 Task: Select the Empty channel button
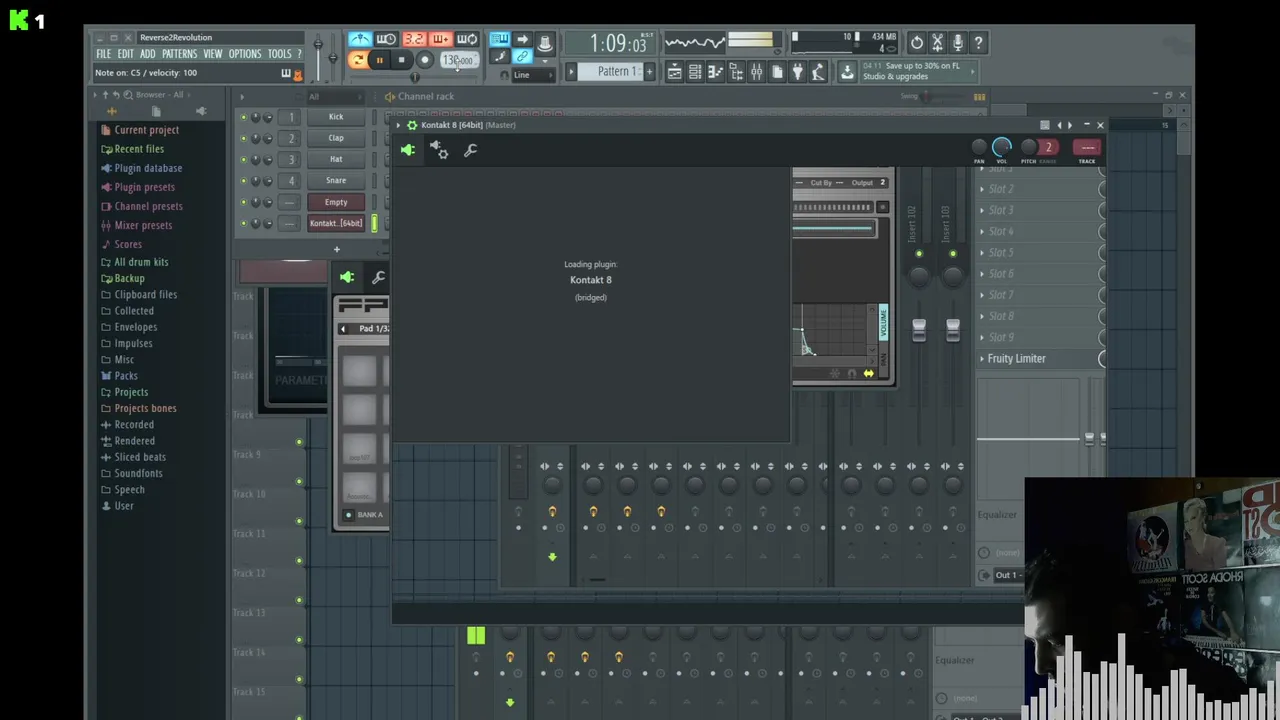pyautogui.click(x=336, y=202)
